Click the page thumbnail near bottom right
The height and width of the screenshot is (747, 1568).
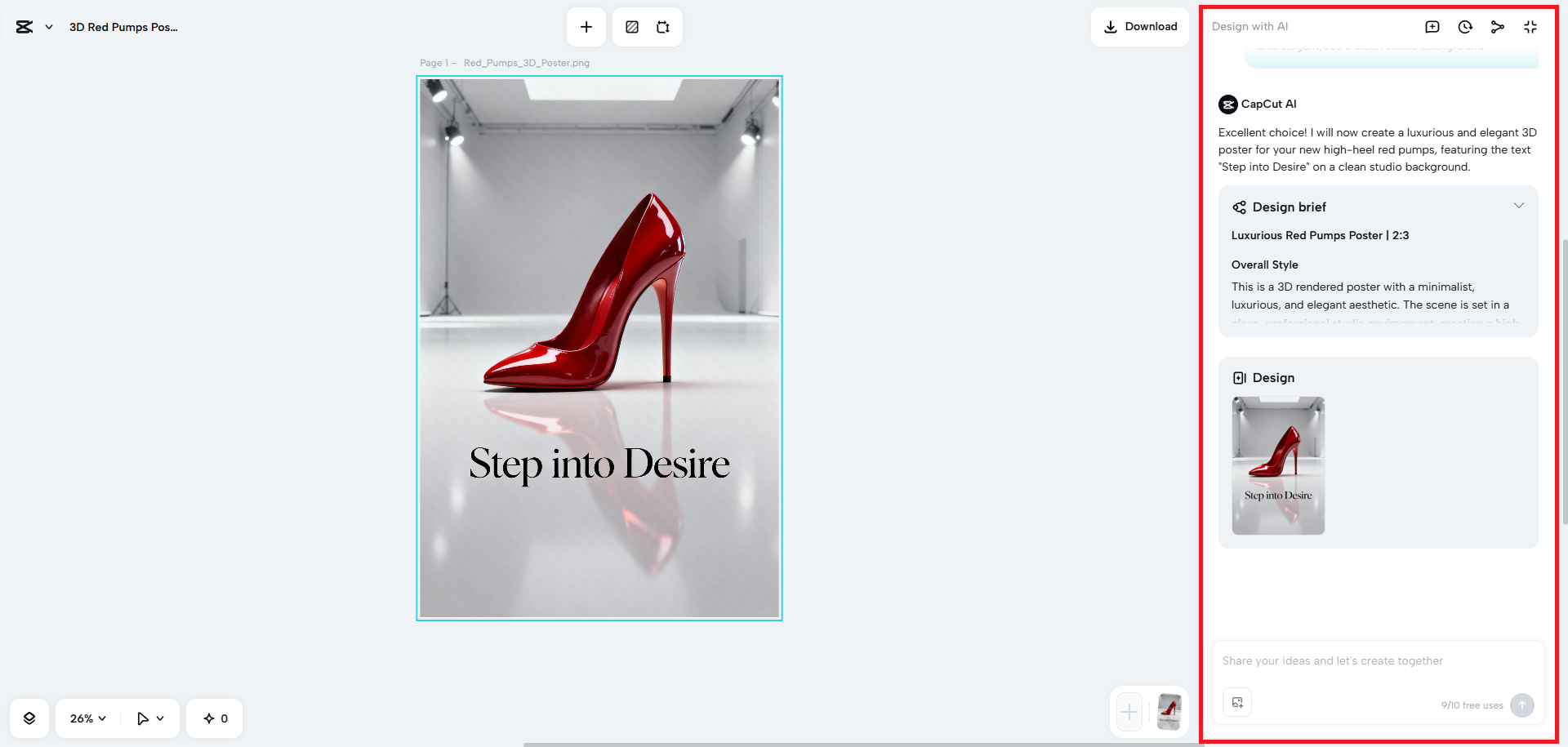1168,712
